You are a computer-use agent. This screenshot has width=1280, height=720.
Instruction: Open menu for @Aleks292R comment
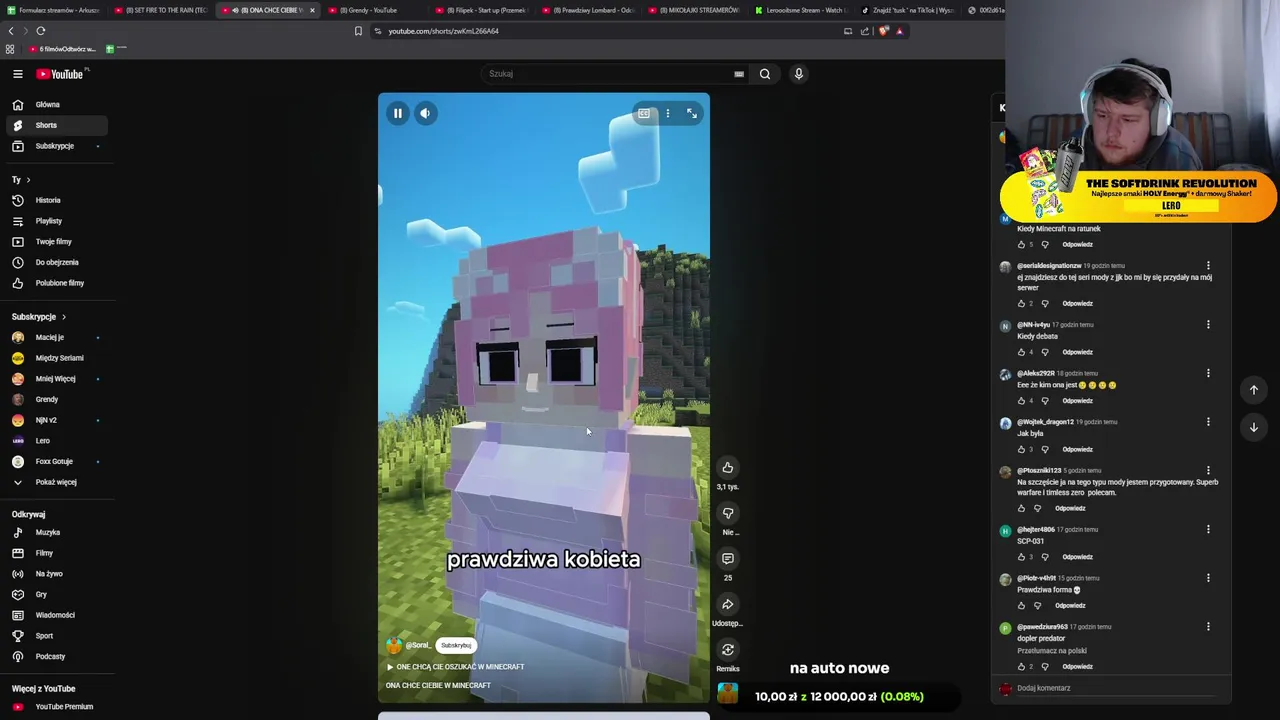click(1208, 373)
